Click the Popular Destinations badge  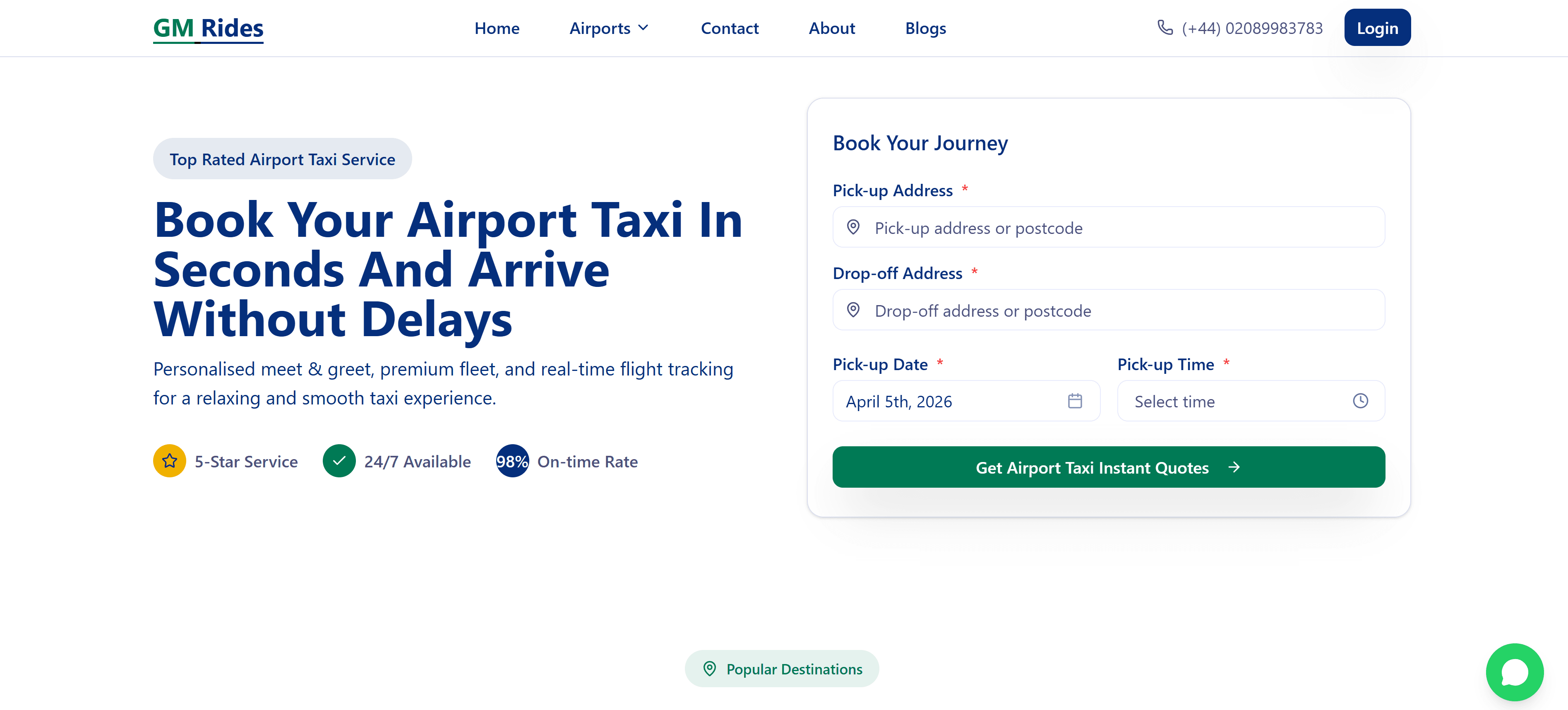782,669
